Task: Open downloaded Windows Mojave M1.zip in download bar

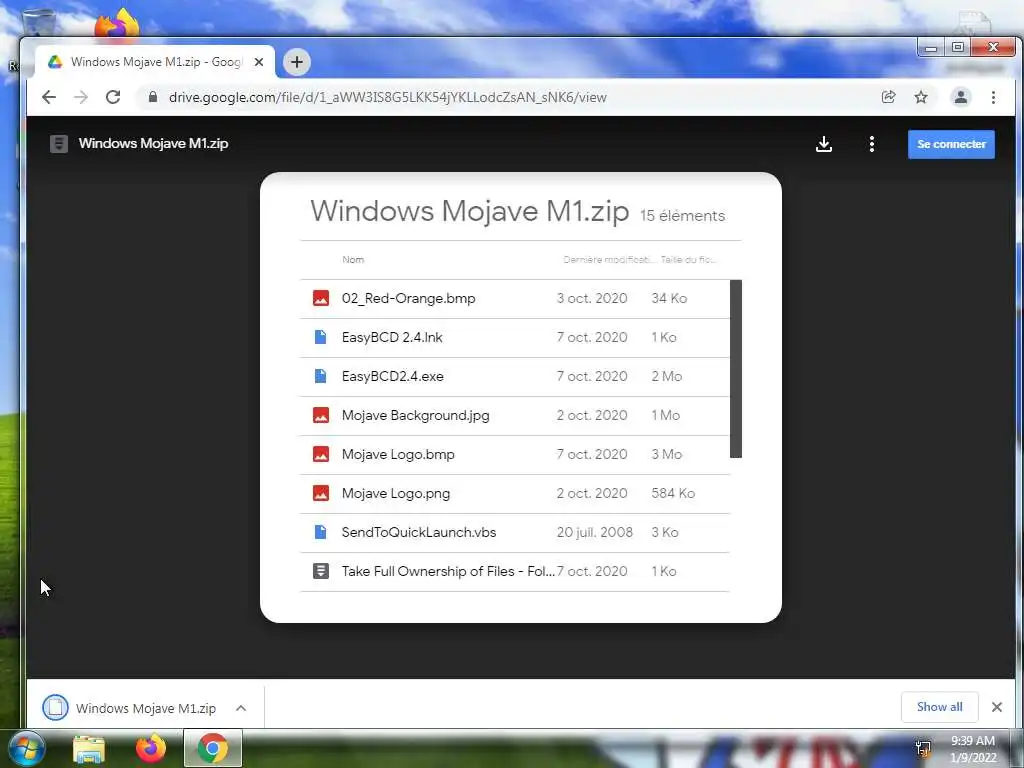Action: [x=129, y=708]
